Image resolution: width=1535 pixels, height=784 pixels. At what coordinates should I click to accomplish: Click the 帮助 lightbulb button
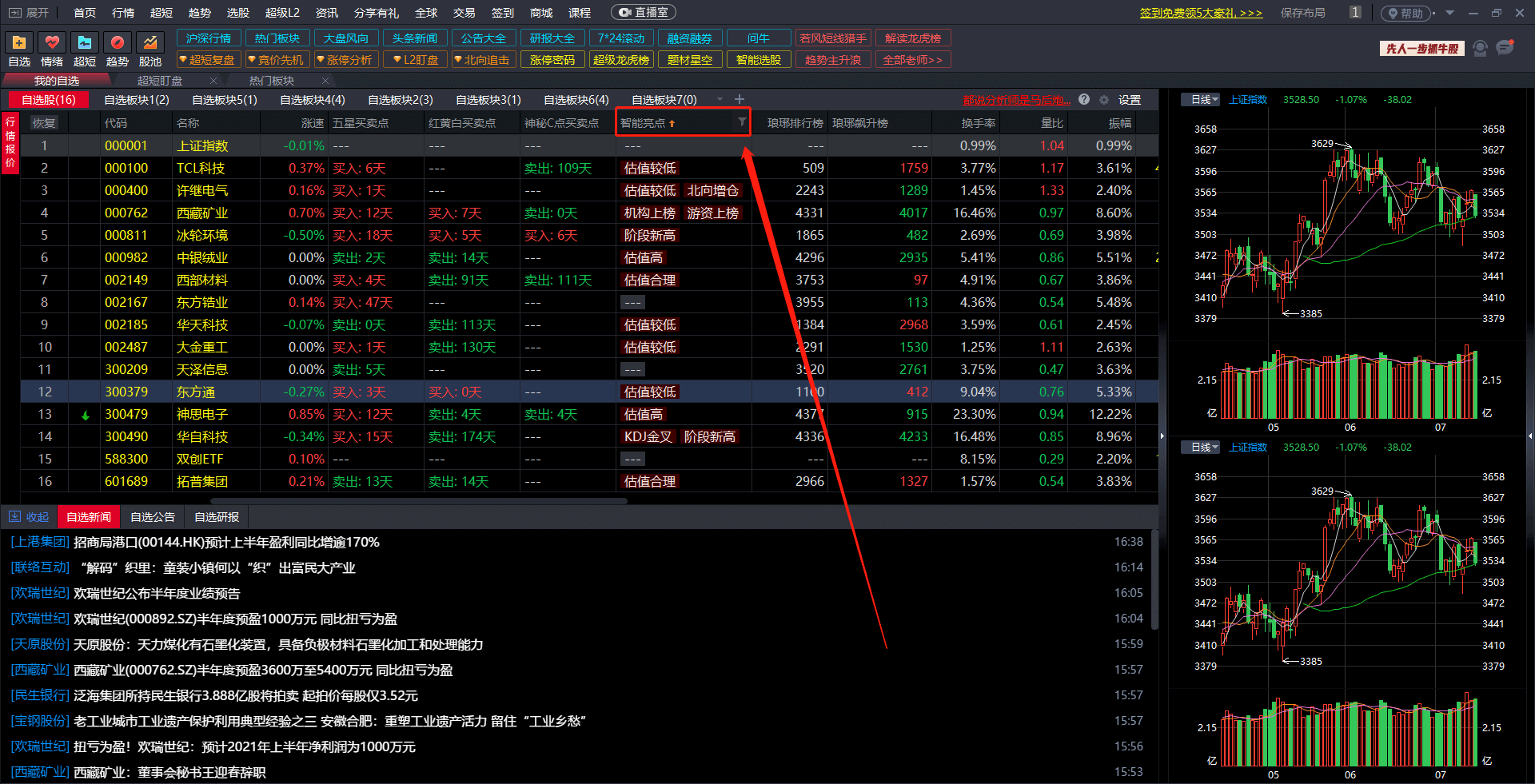pos(1405,13)
